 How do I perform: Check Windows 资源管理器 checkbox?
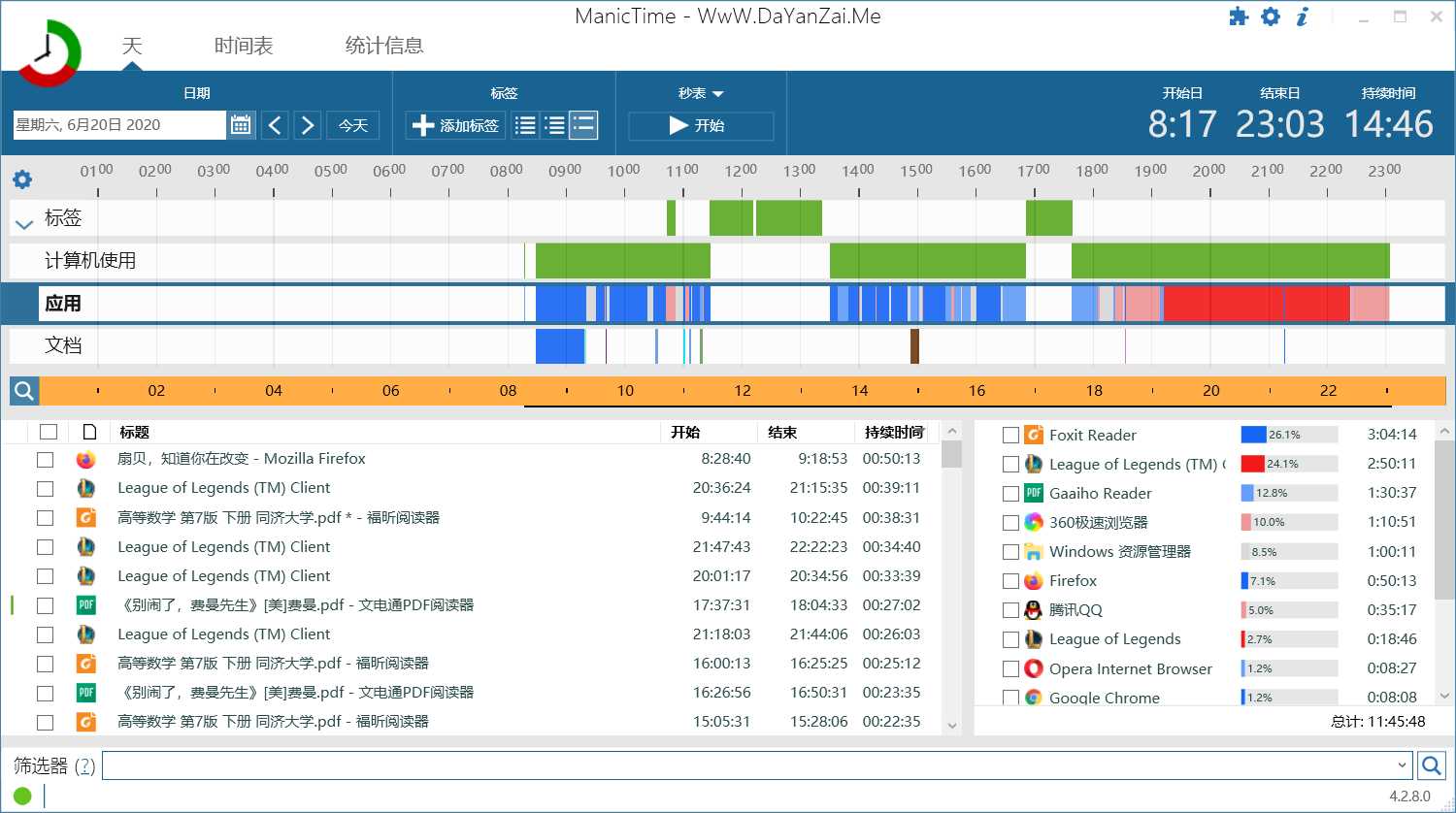coord(1010,551)
